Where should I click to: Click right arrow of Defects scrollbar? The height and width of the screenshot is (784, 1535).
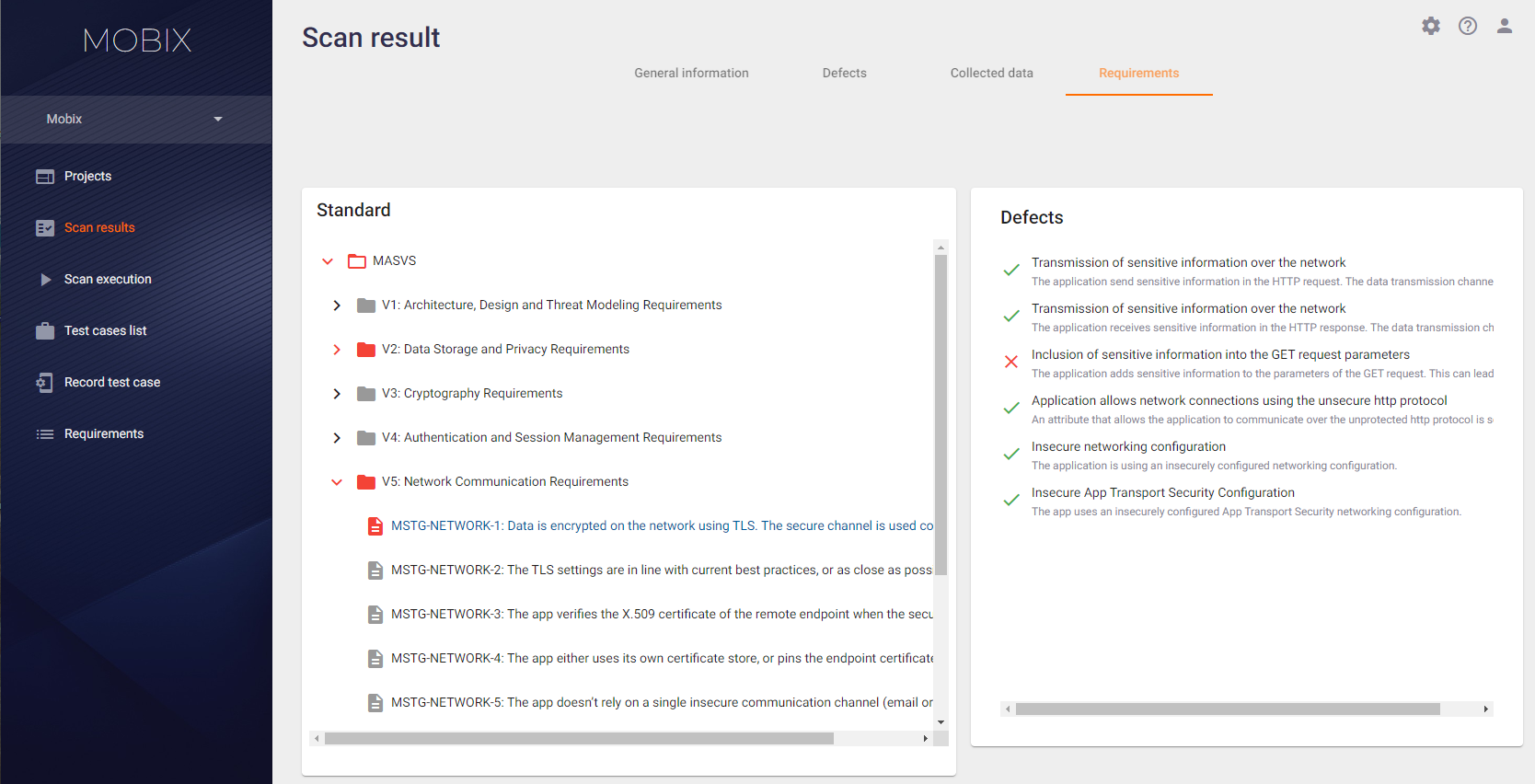coord(1485,709)
